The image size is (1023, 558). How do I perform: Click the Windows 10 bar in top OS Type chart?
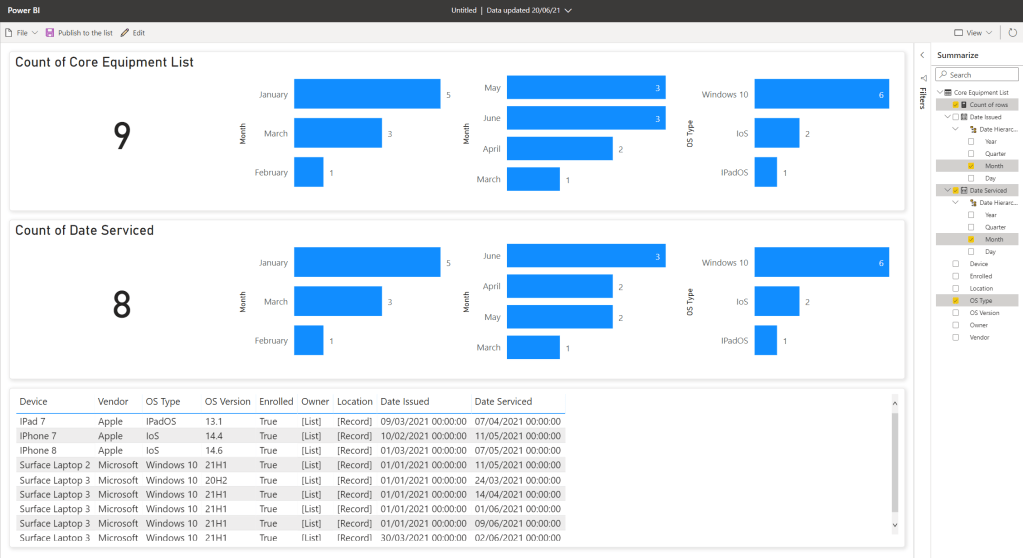click(821, 95)
